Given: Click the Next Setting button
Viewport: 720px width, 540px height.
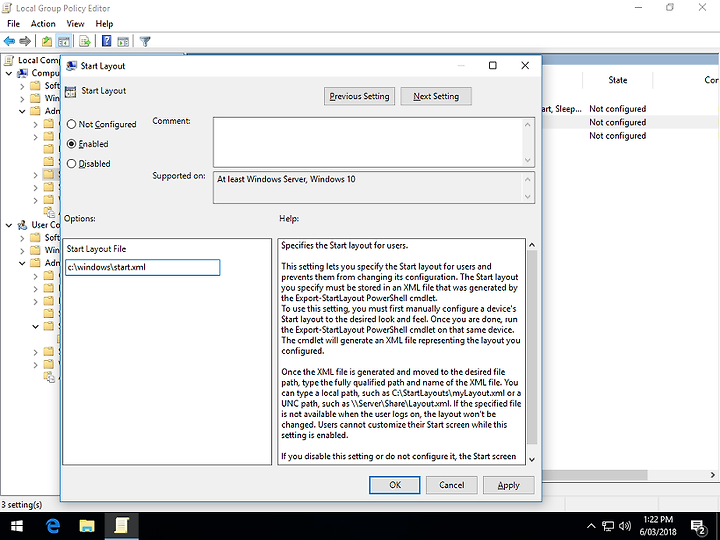Looking at the screenshot, I should point(436,96).
